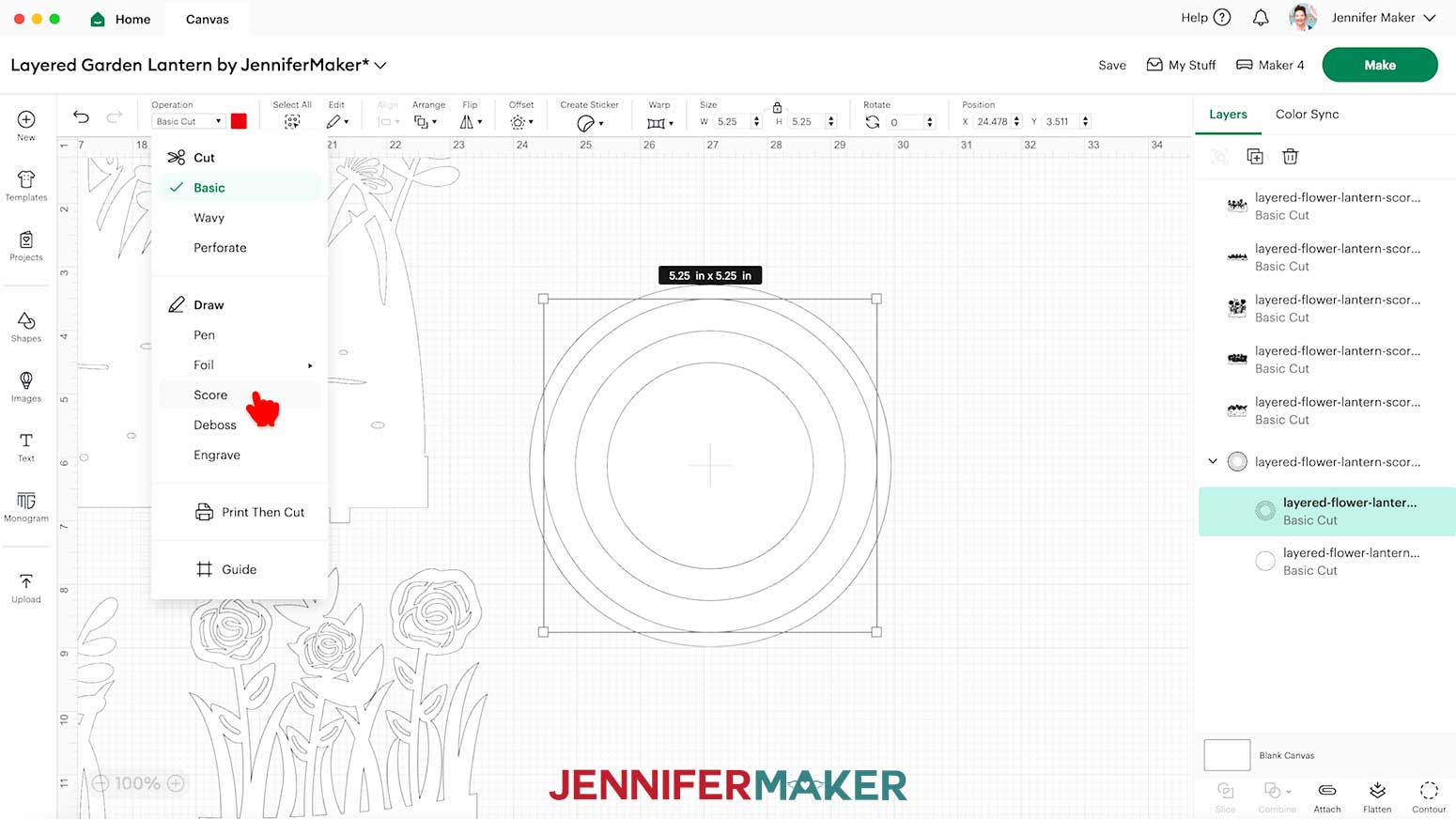Click the height size field

[806, 121]
